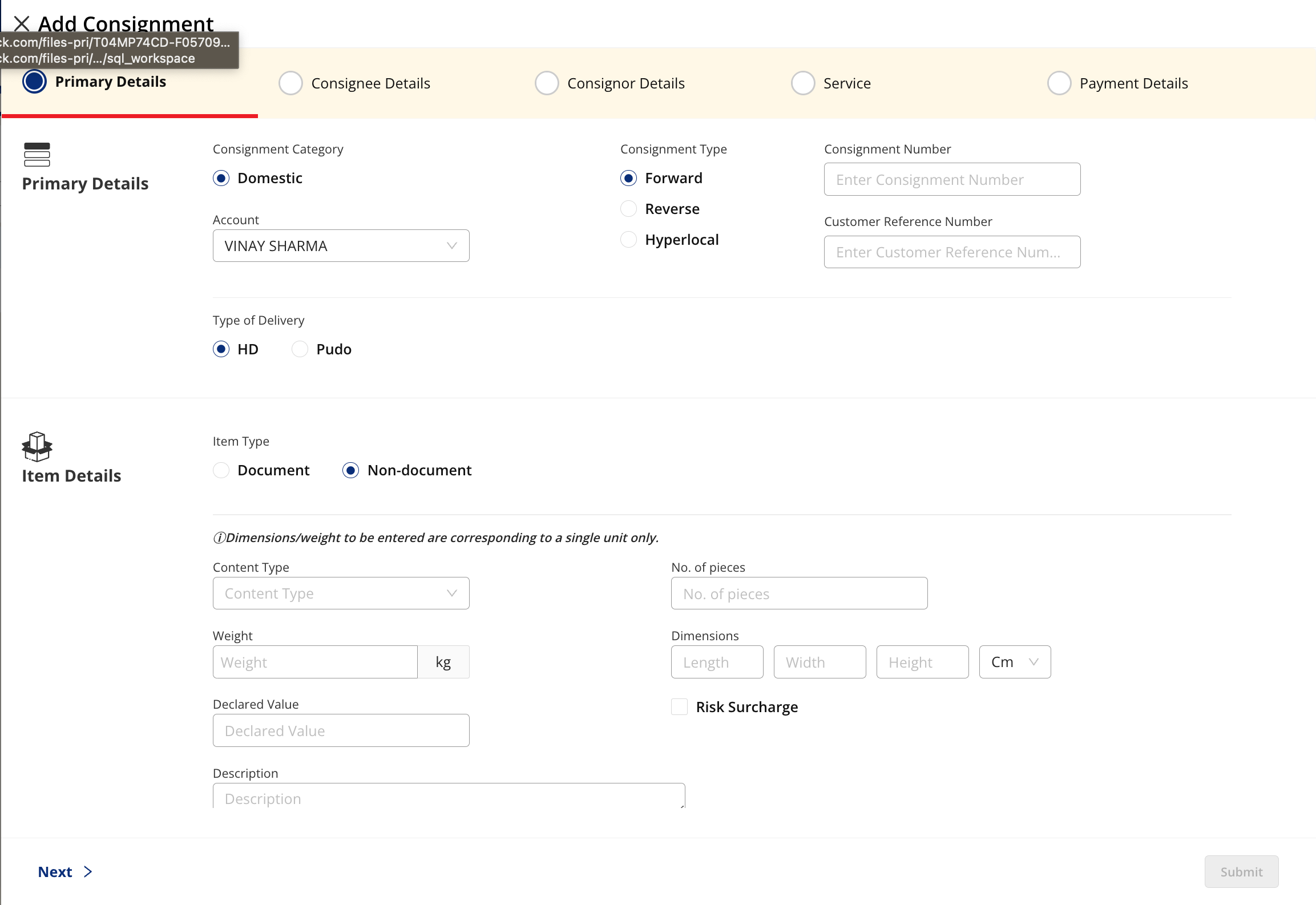This screenshot has width=1316, height=905.
Task: Select Document item type
Action: (221, 470)
